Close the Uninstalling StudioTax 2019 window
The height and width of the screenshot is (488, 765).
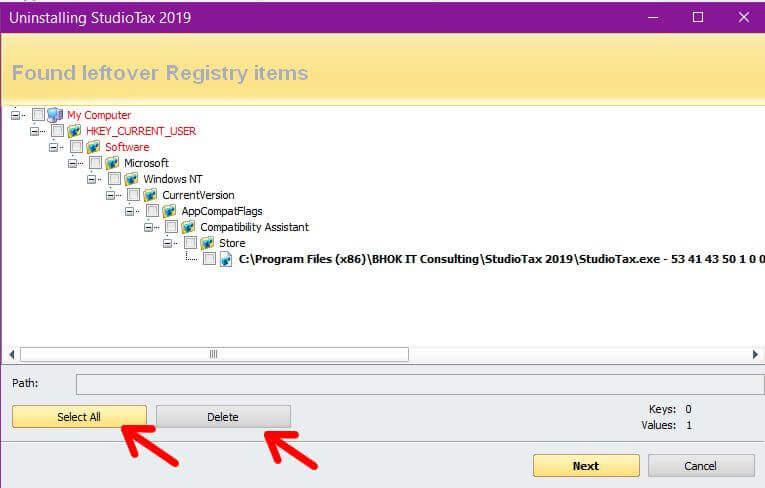coord(744,18)
